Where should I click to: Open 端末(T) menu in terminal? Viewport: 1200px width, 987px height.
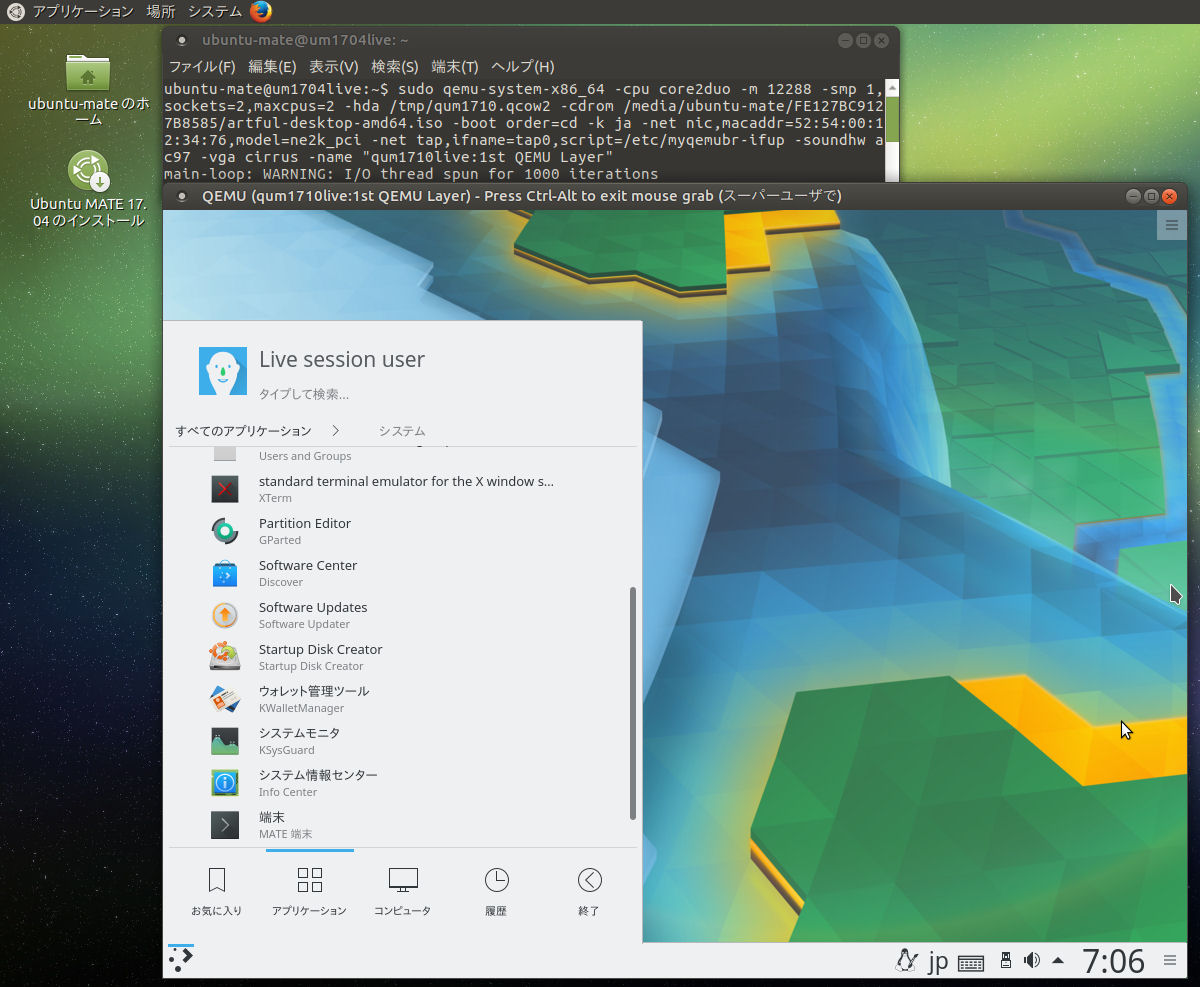[x=455, y=67]
